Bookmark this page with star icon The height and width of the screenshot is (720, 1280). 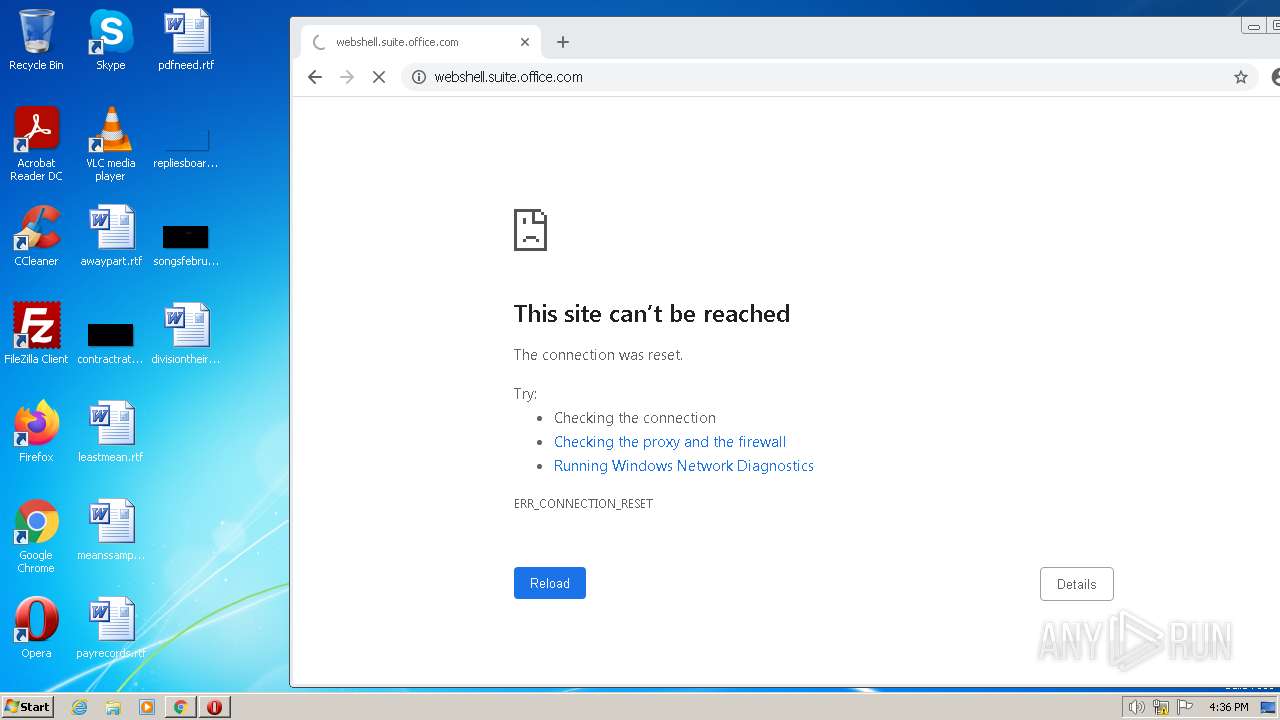1241,77
